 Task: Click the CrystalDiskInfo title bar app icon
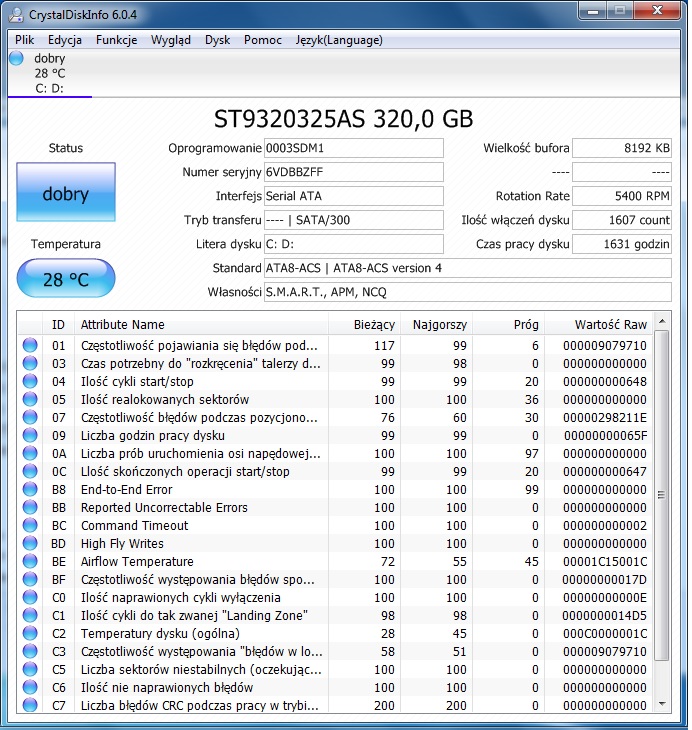click(16, 14)
